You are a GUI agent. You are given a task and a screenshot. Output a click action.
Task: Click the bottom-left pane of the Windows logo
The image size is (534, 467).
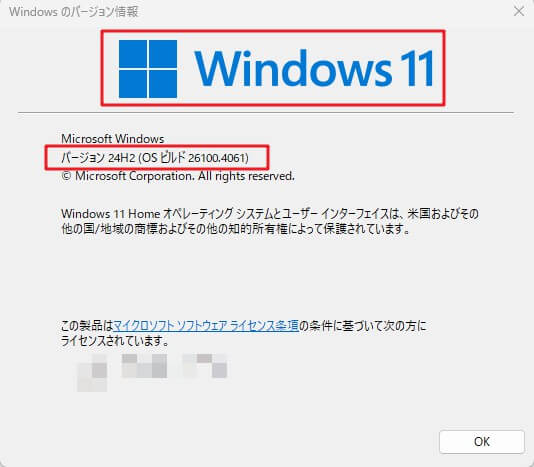pyautogui.click(x=133, y=84)
